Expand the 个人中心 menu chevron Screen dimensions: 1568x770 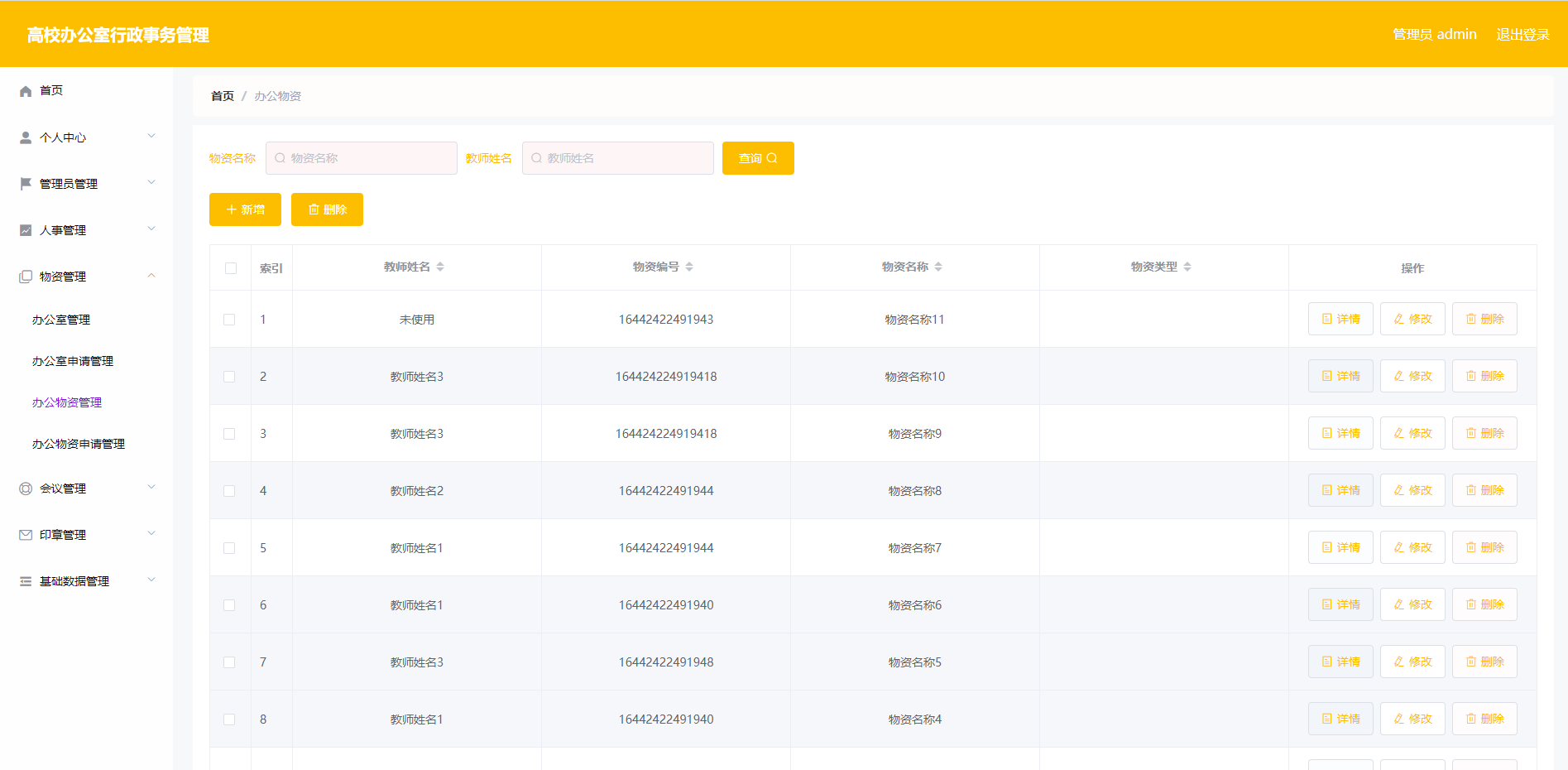(151, 136)
